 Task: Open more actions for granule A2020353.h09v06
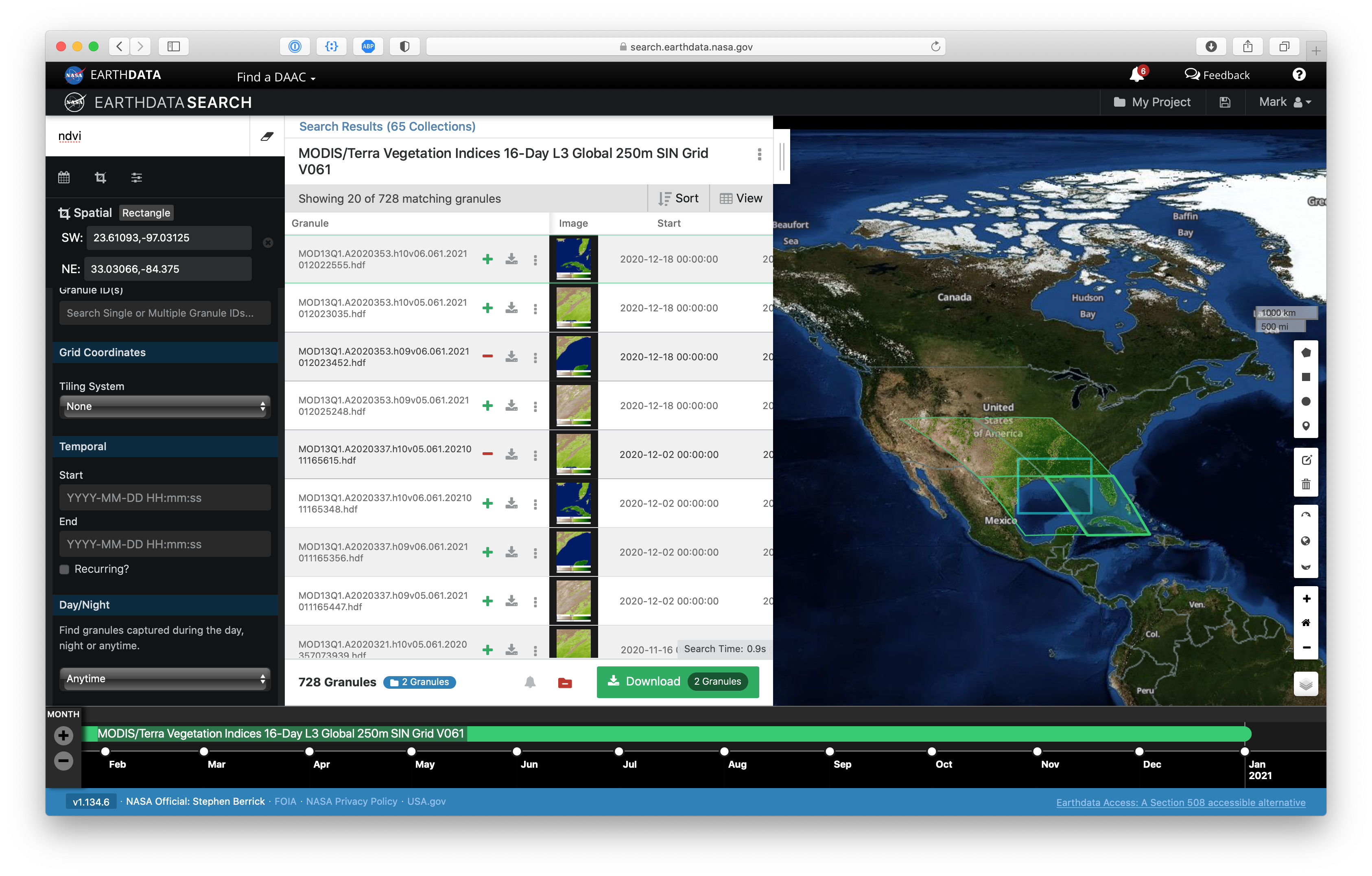coord(535,357)
